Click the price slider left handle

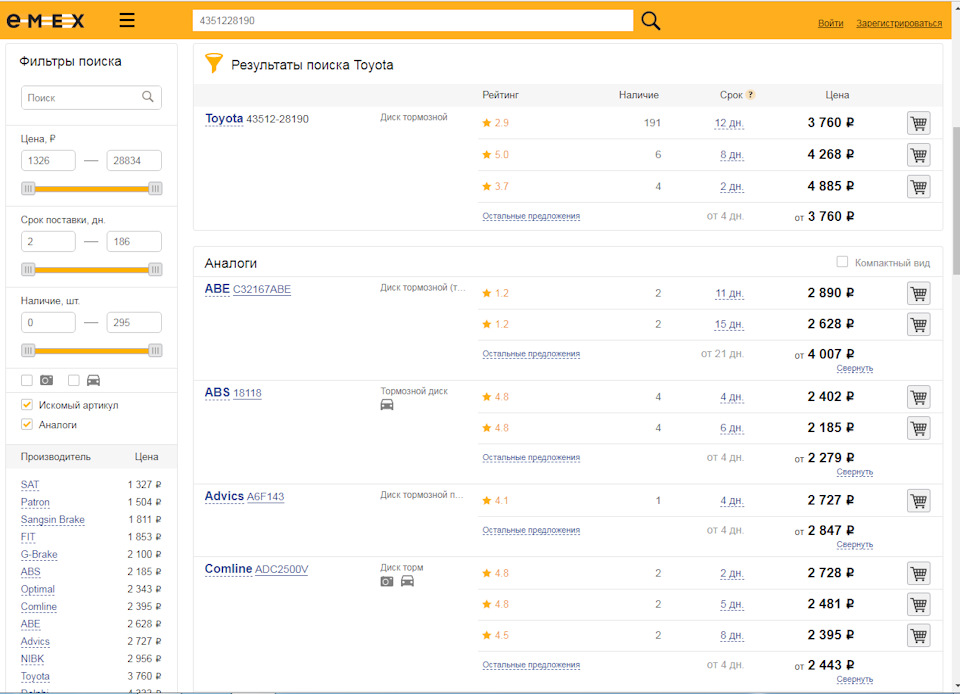tap(28, 188)
